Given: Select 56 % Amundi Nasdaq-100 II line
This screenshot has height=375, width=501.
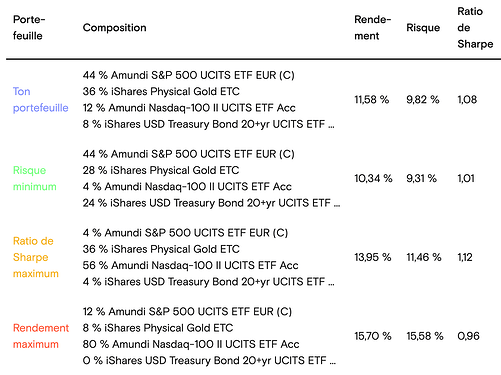Looking at the screenshot, I should 190,265.
